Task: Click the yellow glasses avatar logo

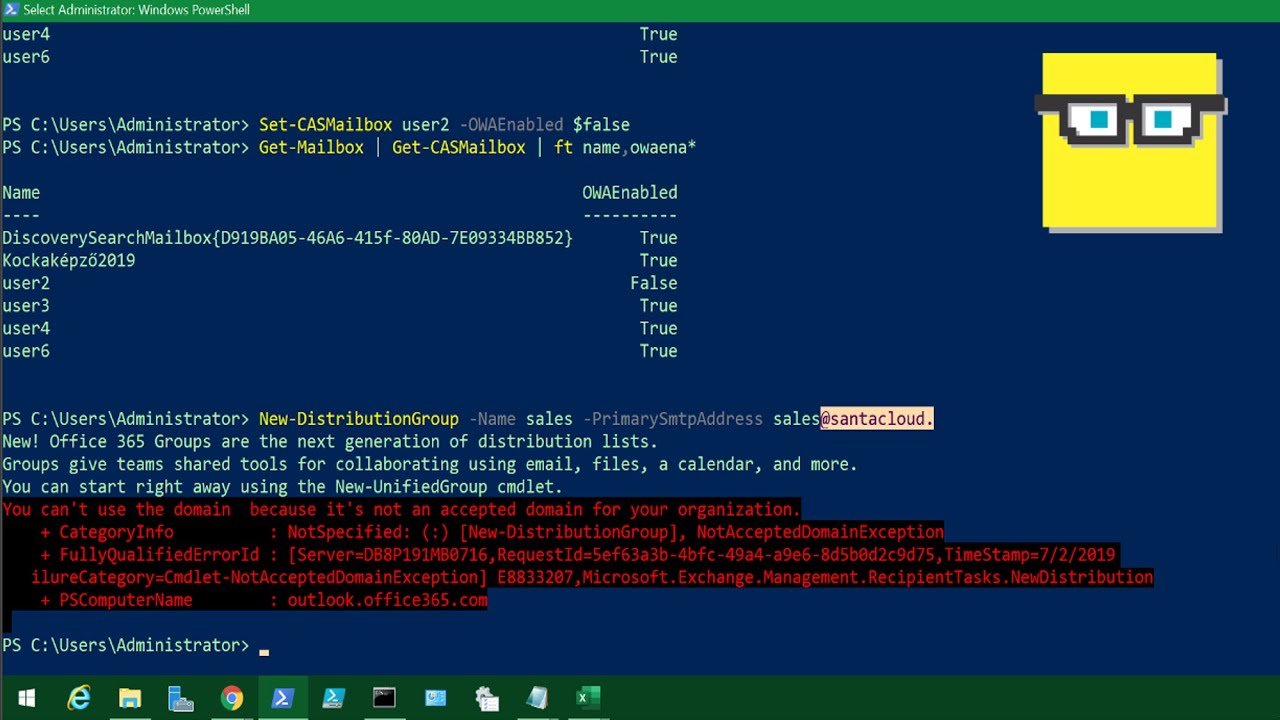Action: (1131, 142)
